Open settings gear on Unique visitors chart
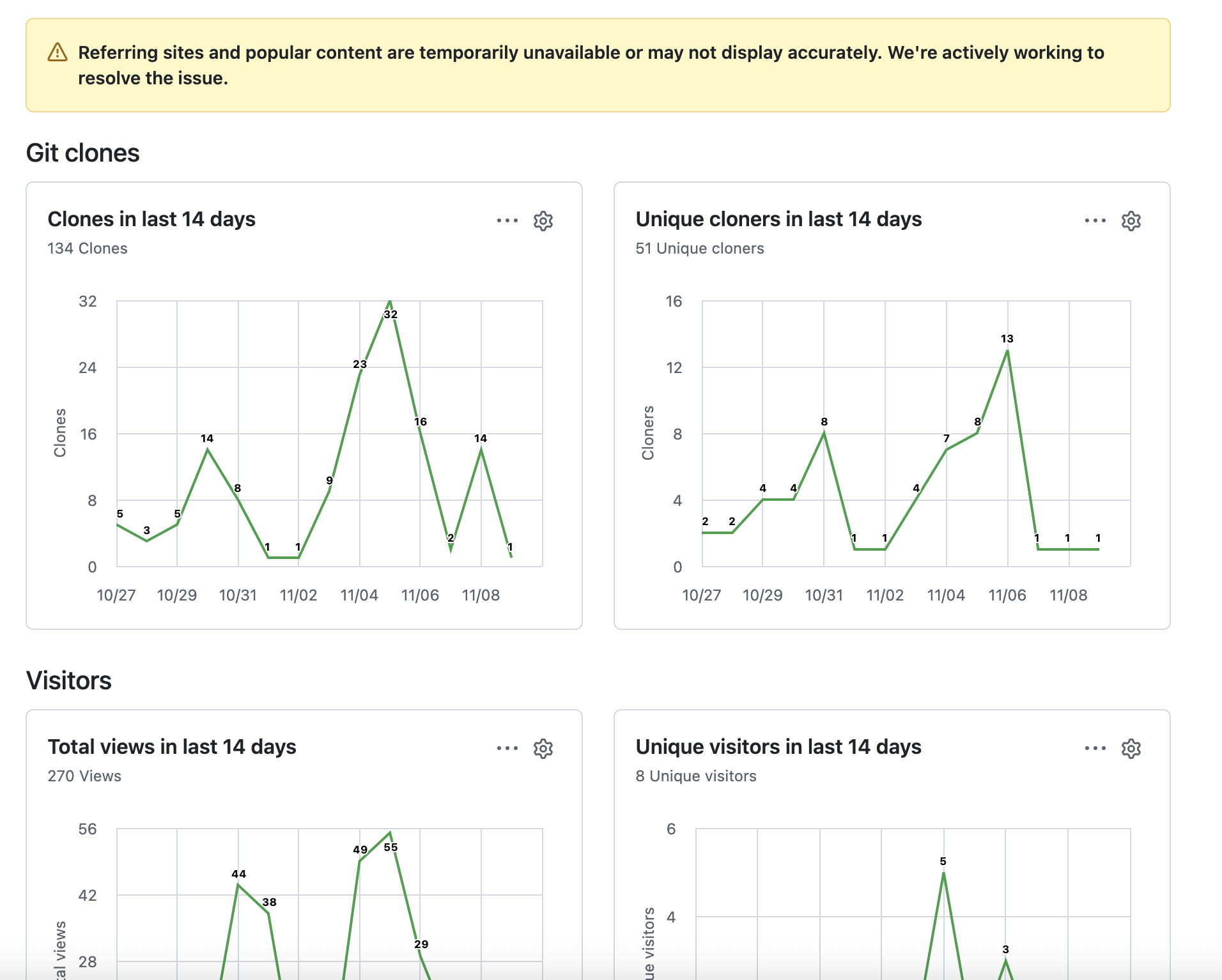This screenshot has width=1222, height=980. [1131, 749]
